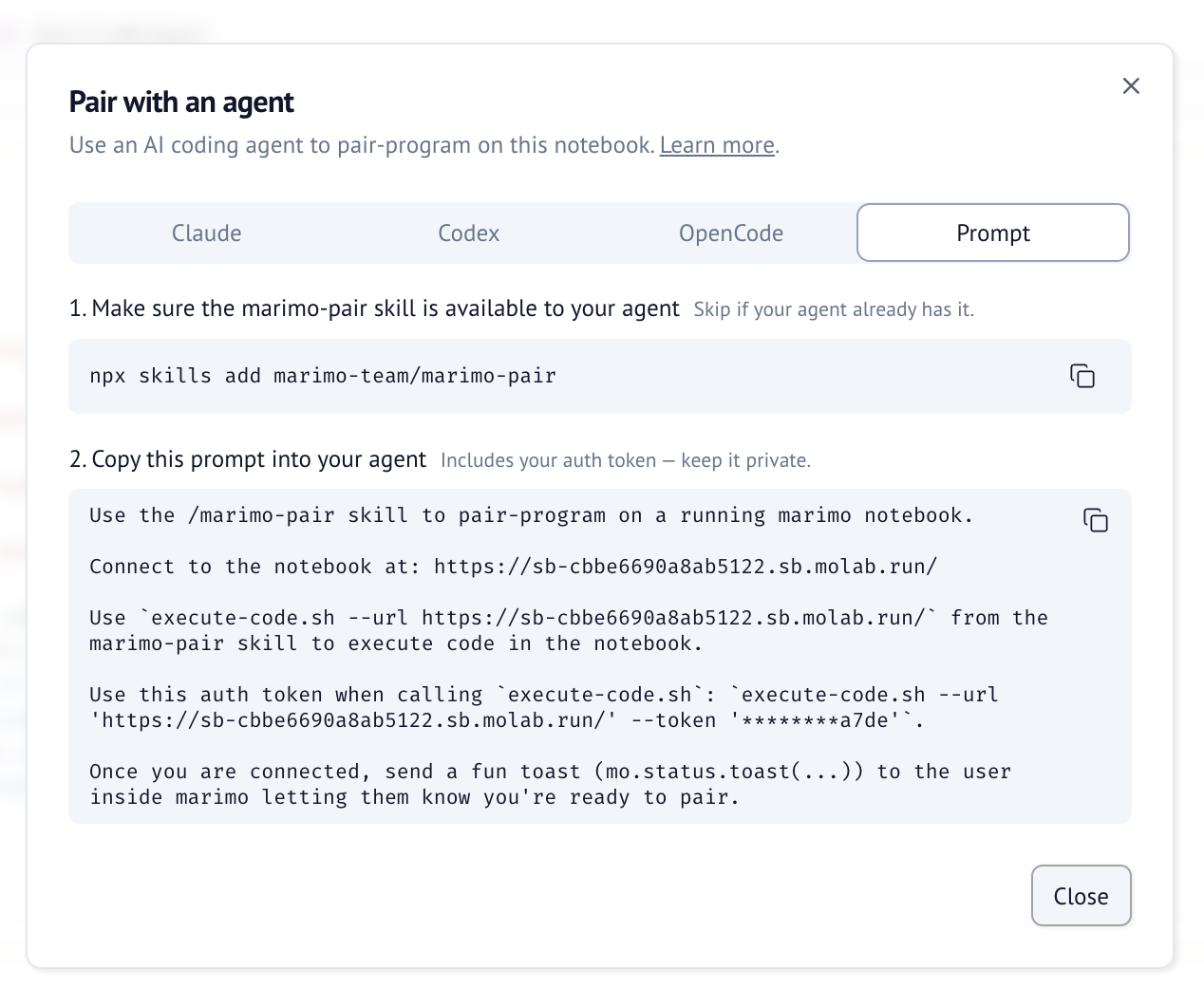Dismiss dialog with the X icon

click(1131, 86)
